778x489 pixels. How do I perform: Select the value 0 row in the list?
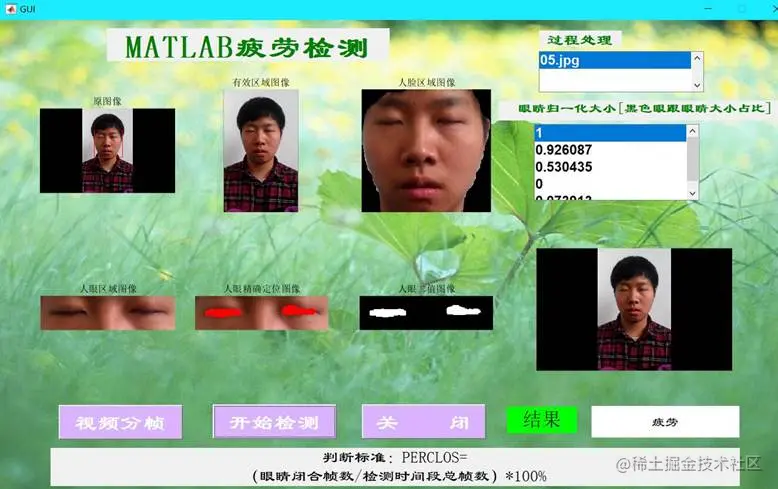click(x=610, y=184)
